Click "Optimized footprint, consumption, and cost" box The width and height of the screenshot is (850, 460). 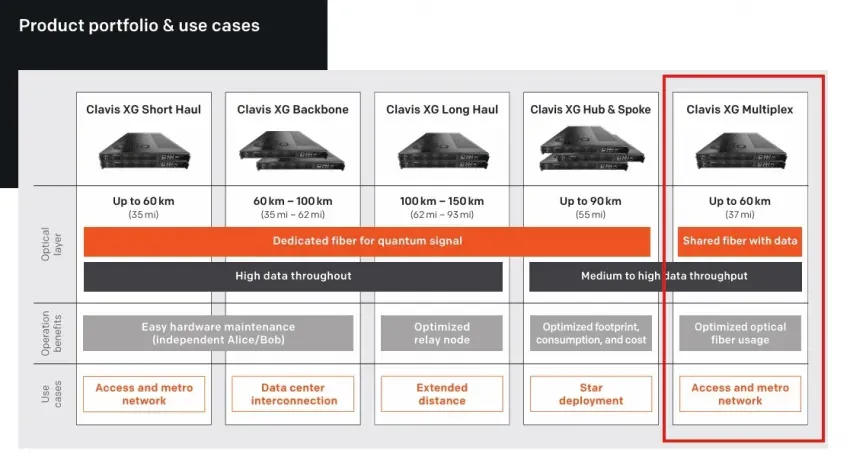tap(591, 333)
